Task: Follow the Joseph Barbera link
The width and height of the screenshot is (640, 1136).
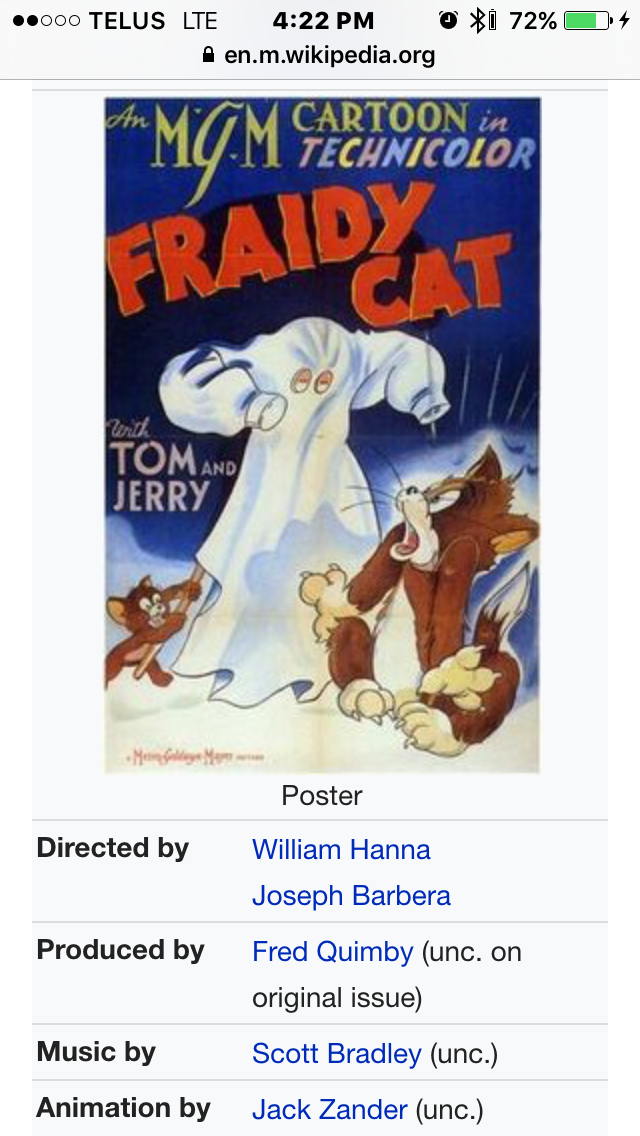Action: tap(351, 896)
